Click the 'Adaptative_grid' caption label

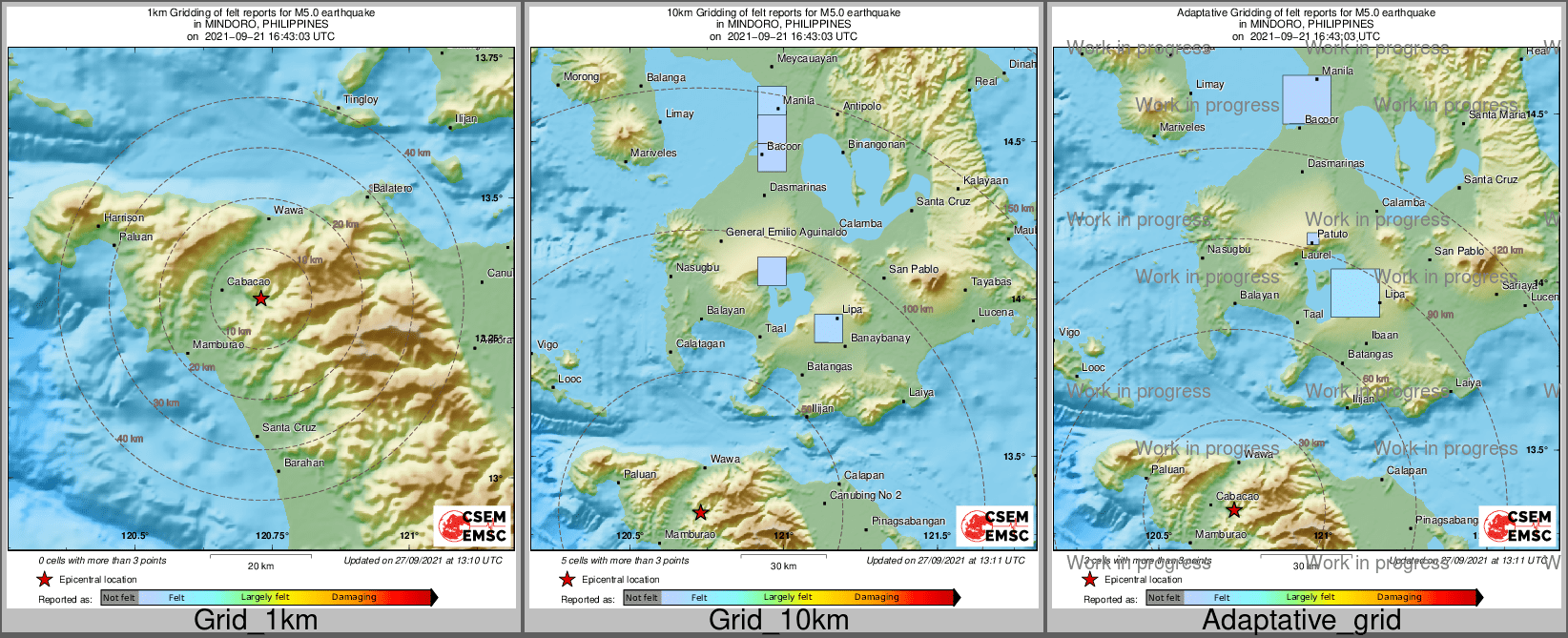click(1301, 620)
